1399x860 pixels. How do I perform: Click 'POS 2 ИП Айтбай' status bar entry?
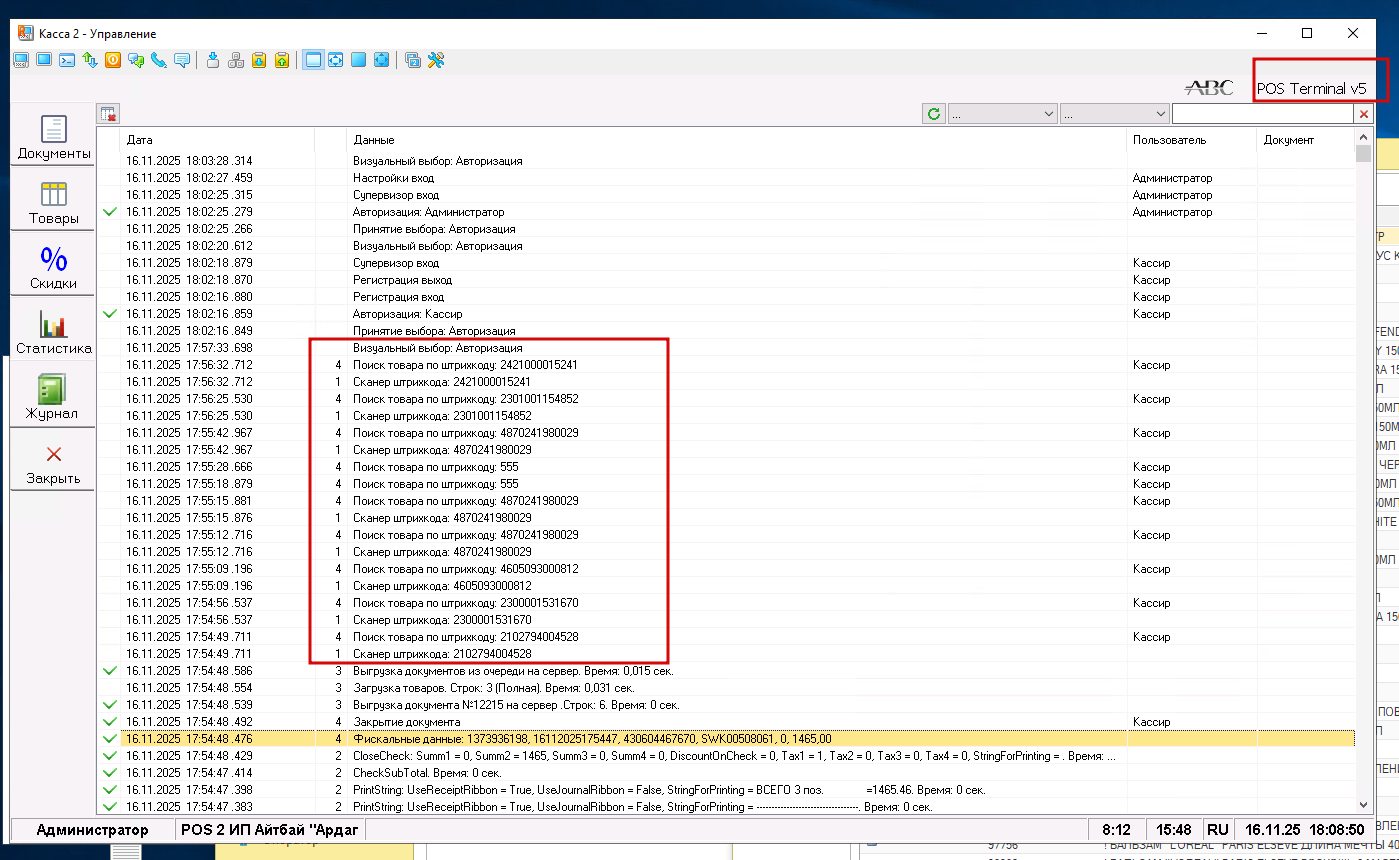click(269, 830)
